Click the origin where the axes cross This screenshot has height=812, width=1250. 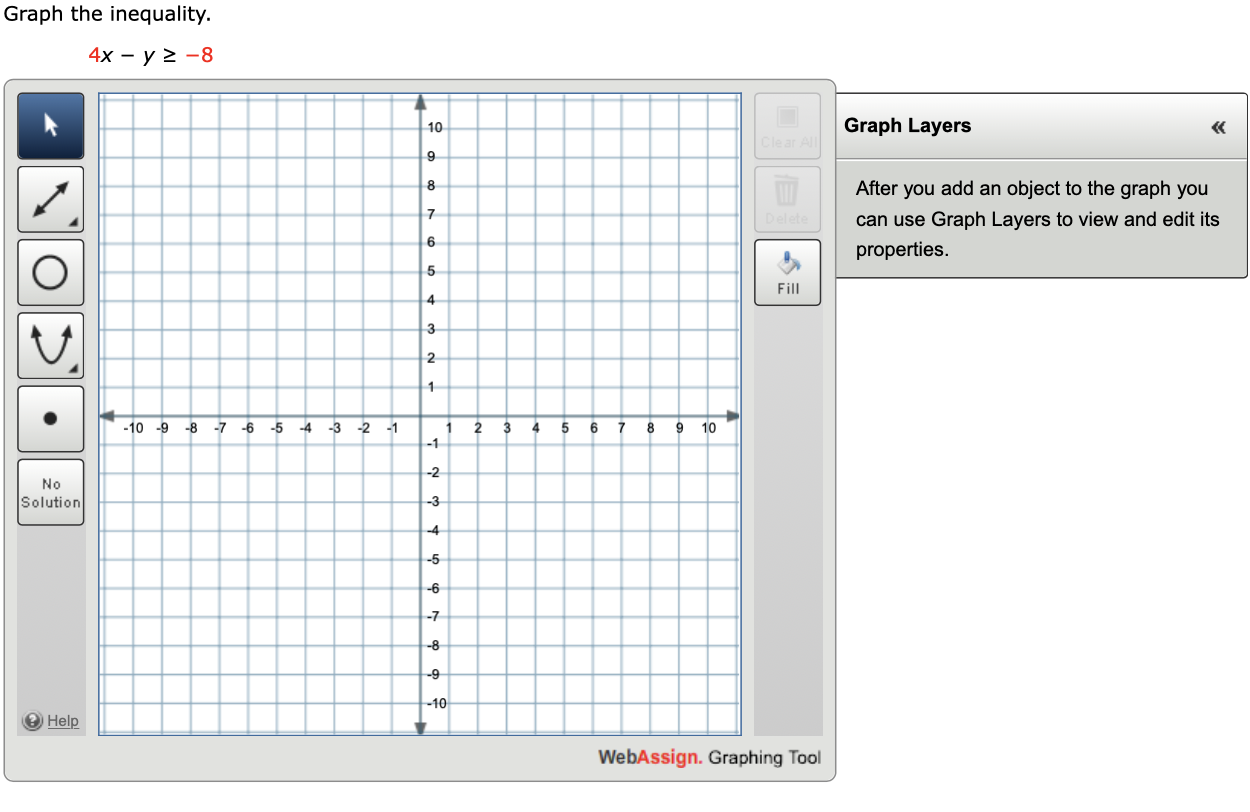tap(420, 415)
